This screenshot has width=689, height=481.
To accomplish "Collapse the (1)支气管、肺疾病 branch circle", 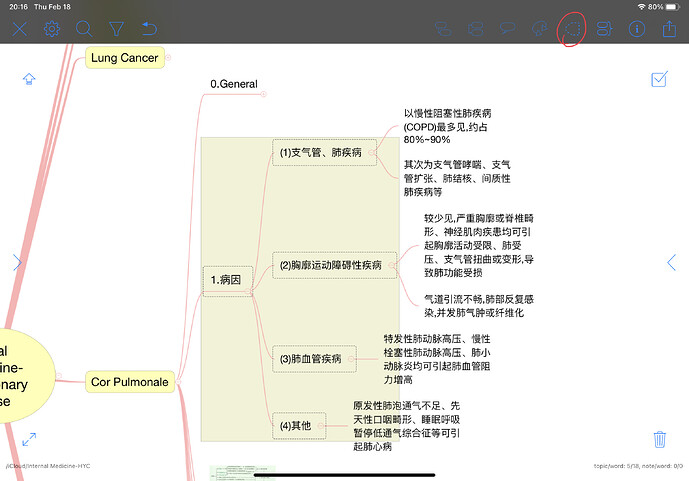I will 371,152.
